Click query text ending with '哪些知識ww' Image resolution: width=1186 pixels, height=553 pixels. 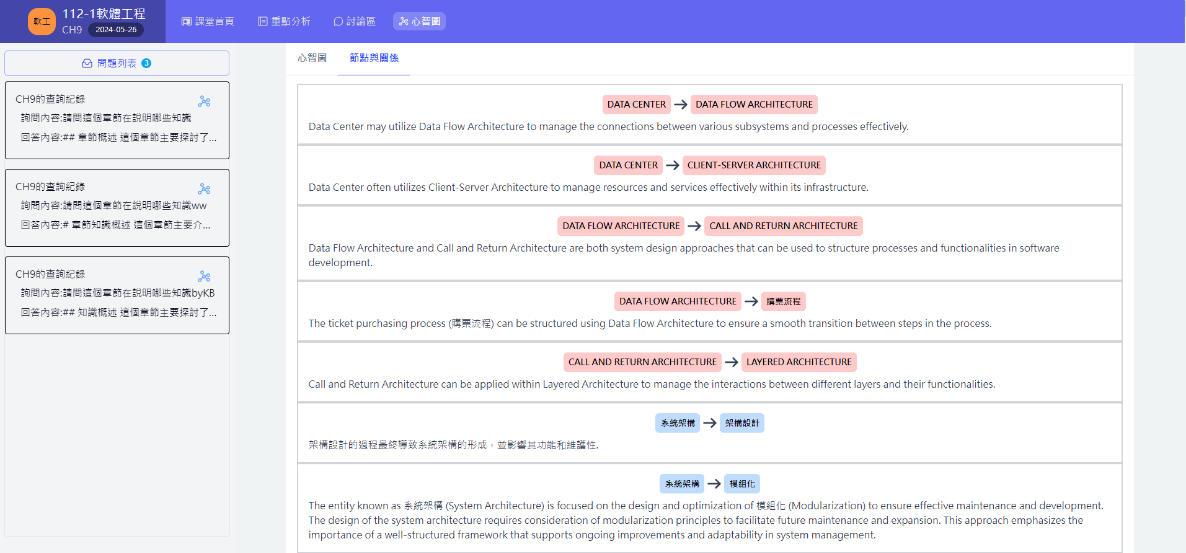click(x=114, y=206)
